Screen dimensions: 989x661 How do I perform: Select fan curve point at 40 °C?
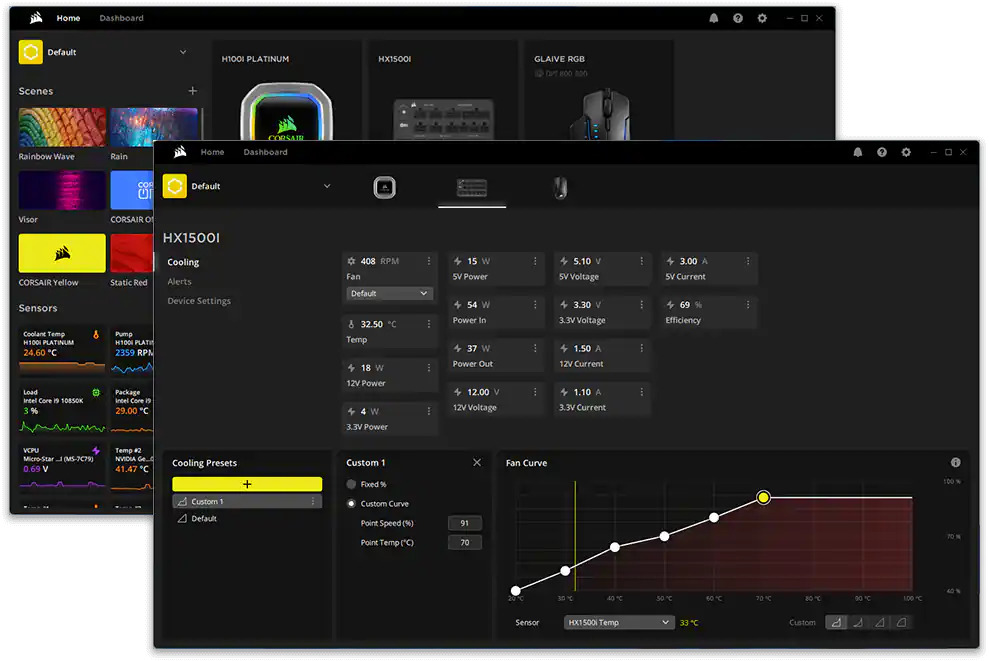click(x=615, y=547)
